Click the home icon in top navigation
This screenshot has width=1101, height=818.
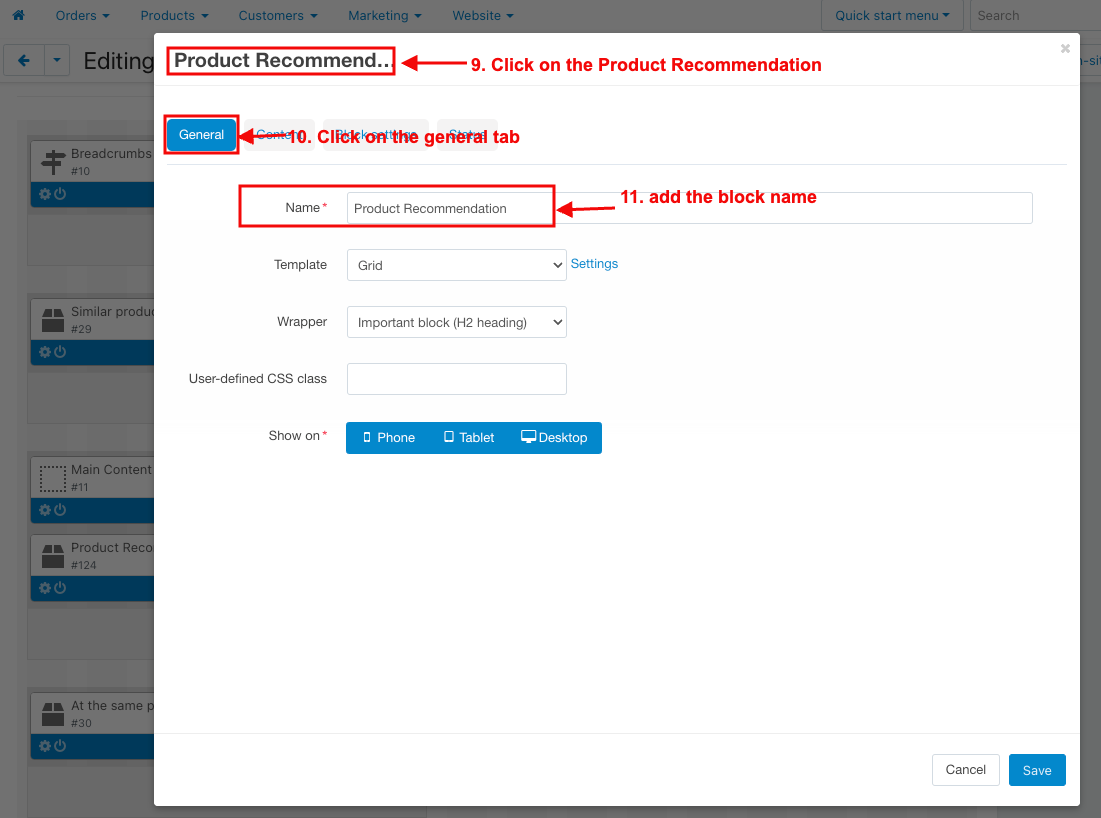(x=19, y=15)
